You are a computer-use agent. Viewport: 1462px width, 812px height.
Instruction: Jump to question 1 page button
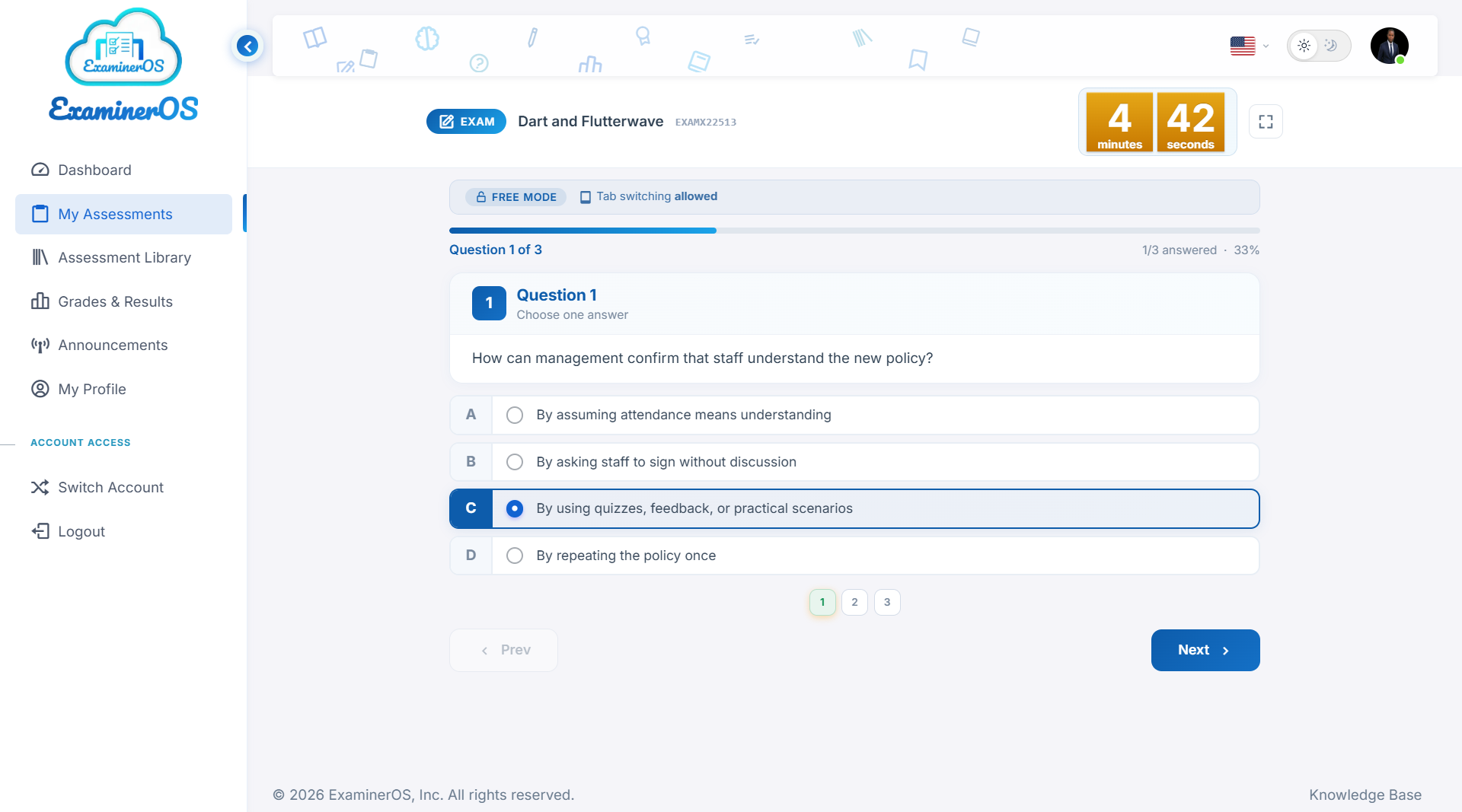click(822, 602)
